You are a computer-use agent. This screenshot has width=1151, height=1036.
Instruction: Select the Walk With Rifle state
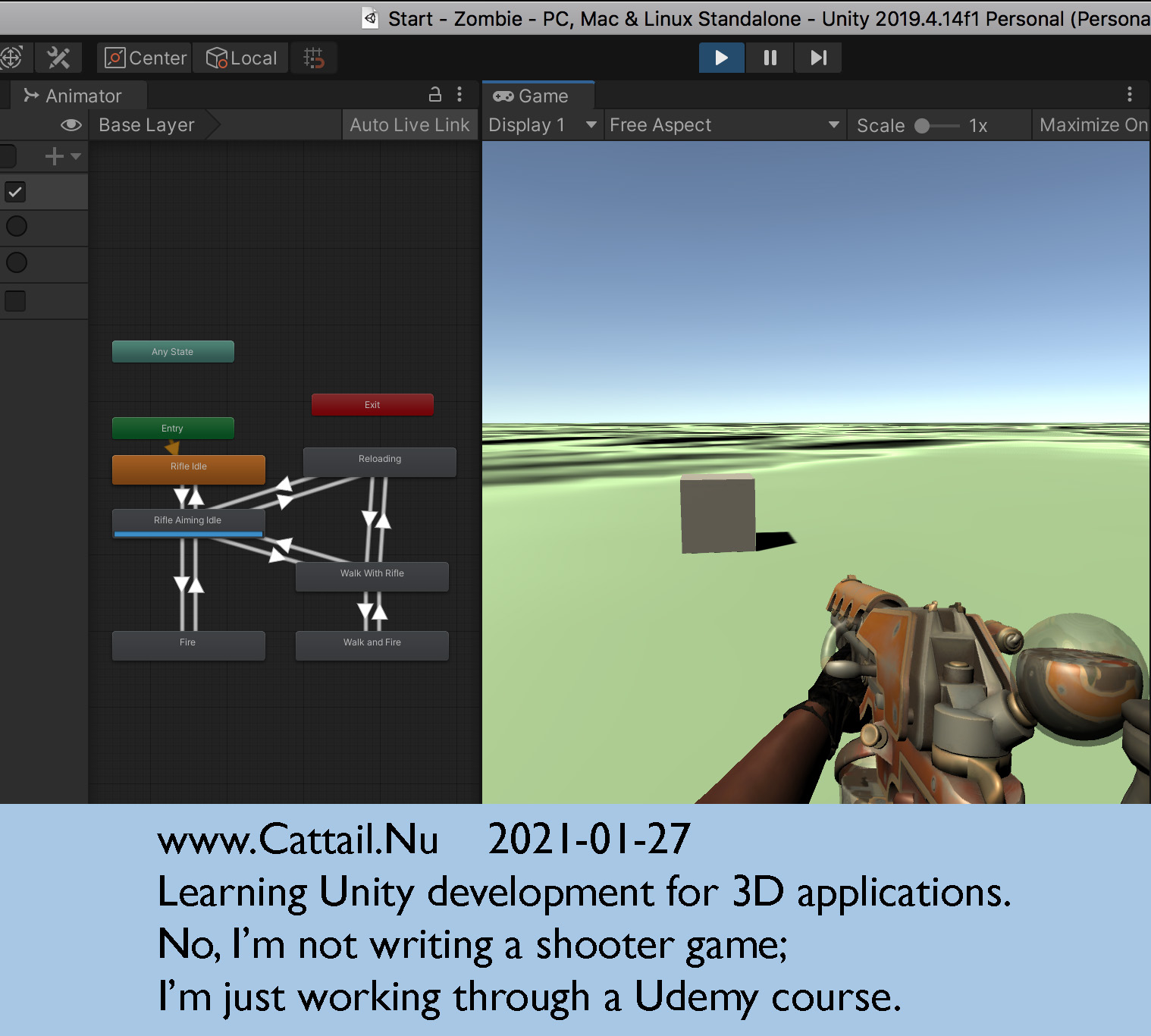(x=372, y=576)
